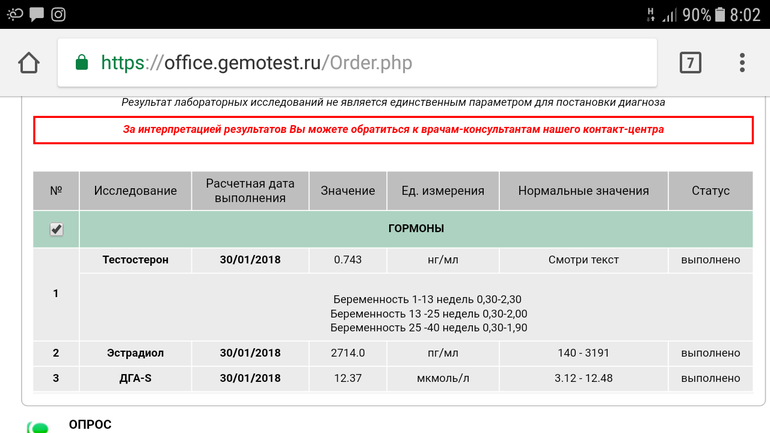The height and width of the screenshot is (433, 770).
Task: Tap the green secure lock icon
Action: coord(83,63)
